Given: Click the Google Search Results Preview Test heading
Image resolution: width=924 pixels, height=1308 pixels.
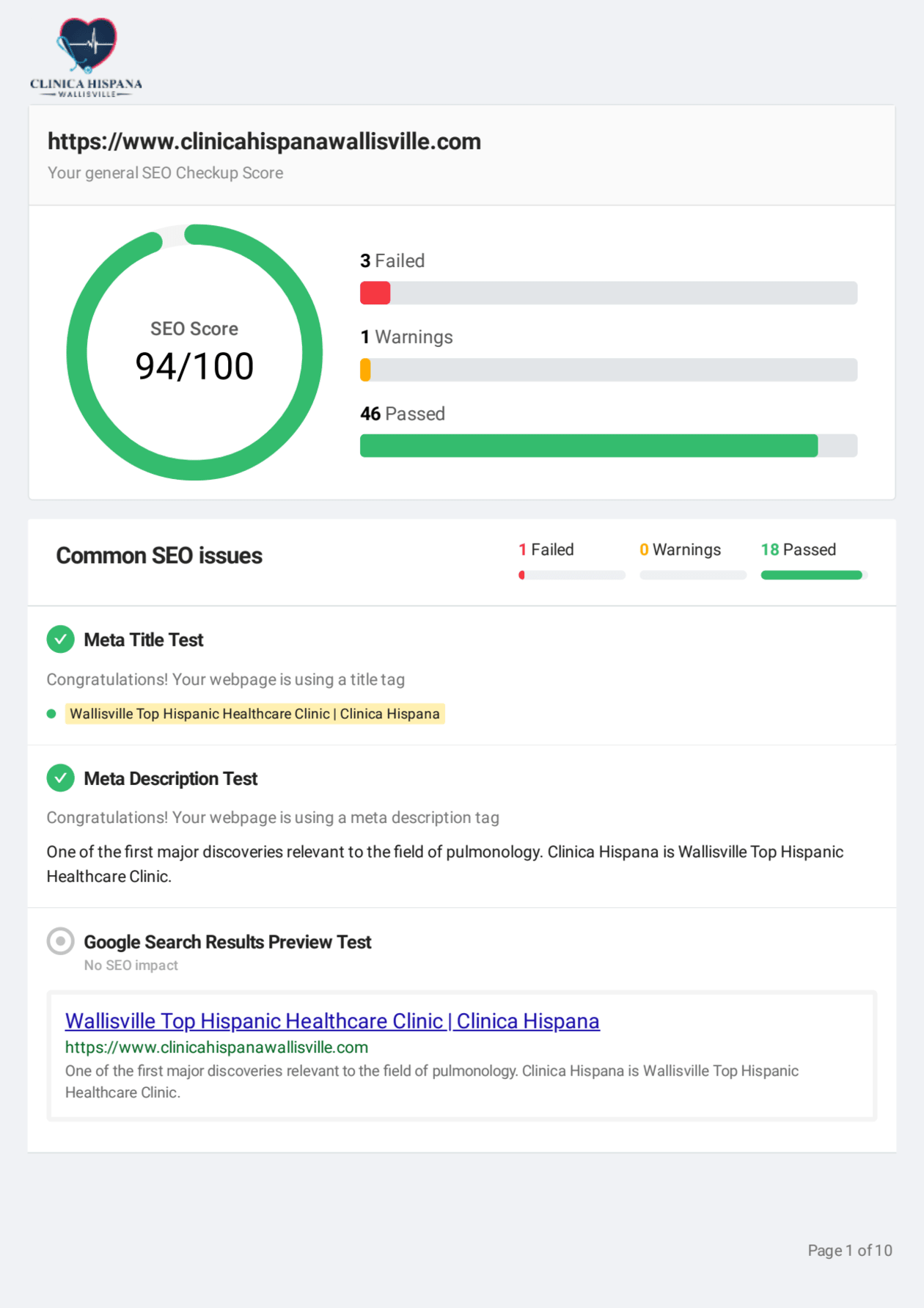Looking at the screenshot, I should coord(227,942).
